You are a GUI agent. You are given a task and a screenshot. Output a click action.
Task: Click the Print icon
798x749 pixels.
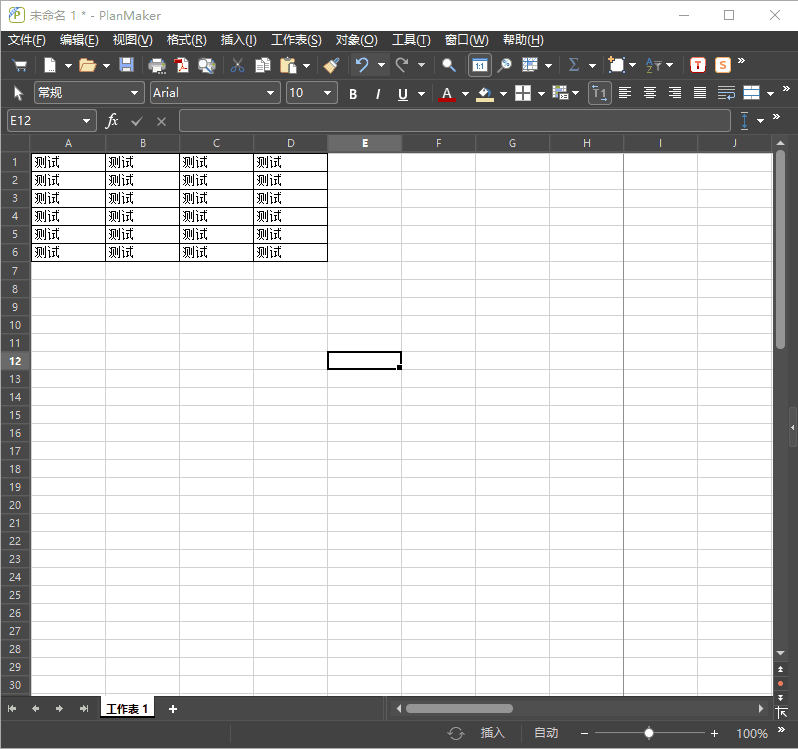coord(157,65)
